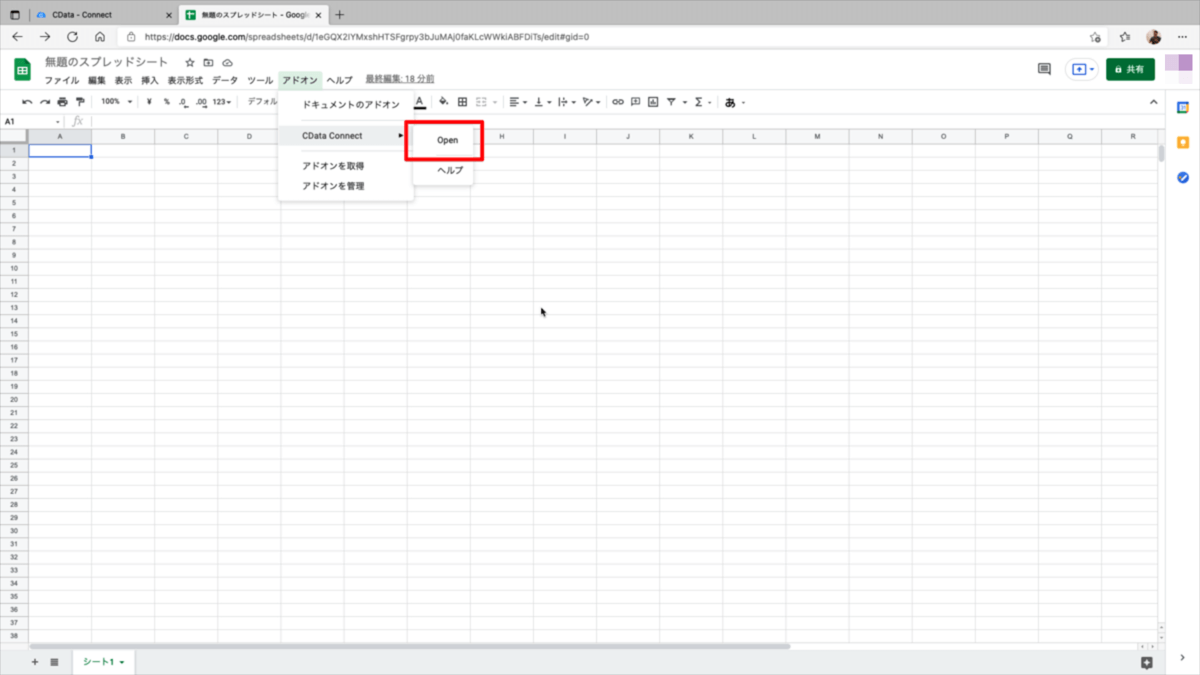Collapse the toolbar with the up chevron
Viewport: 1200px width, 675px height.
point(1153,102)
